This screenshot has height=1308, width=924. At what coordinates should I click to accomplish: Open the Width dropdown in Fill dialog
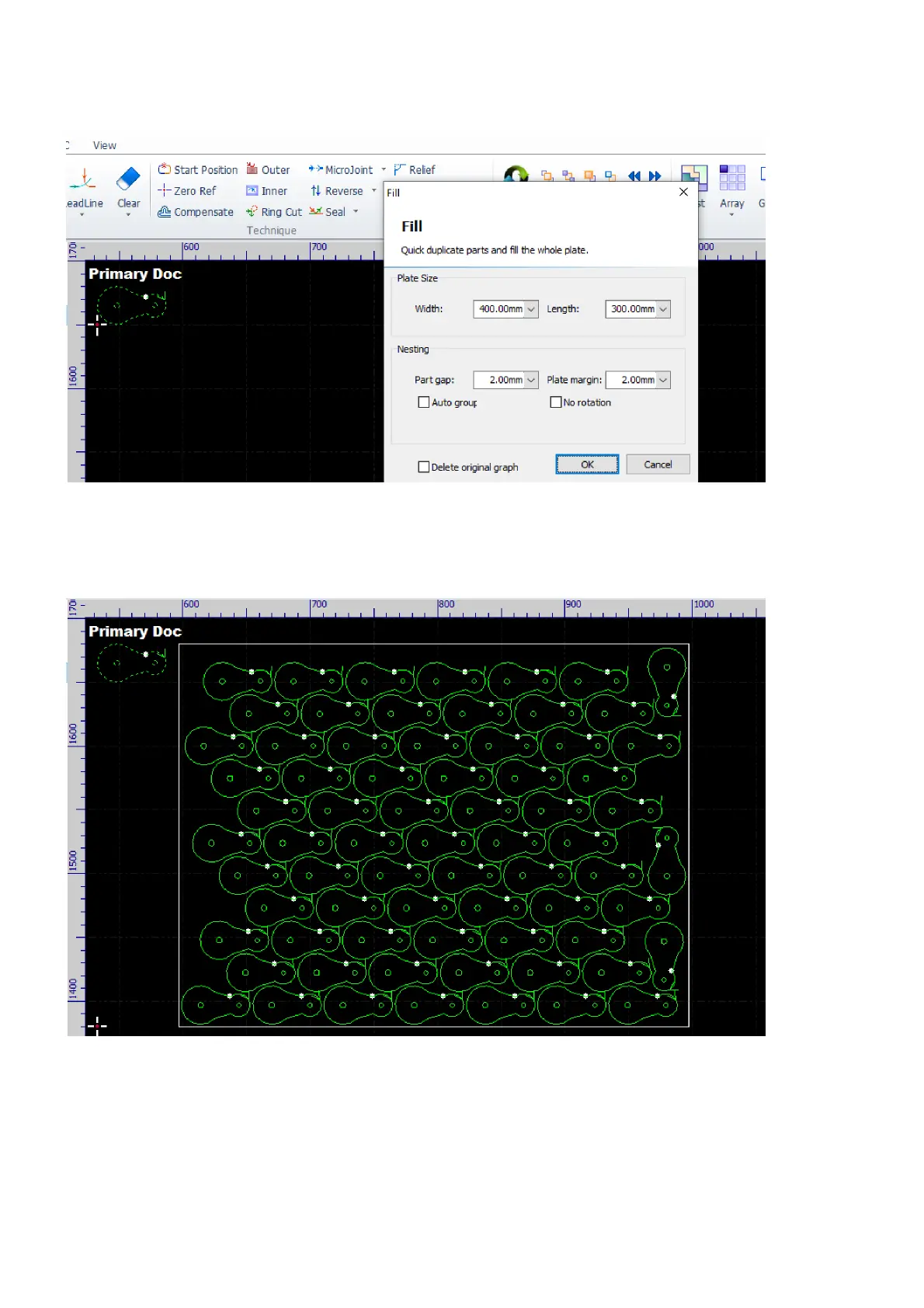[x=531, y=309]
